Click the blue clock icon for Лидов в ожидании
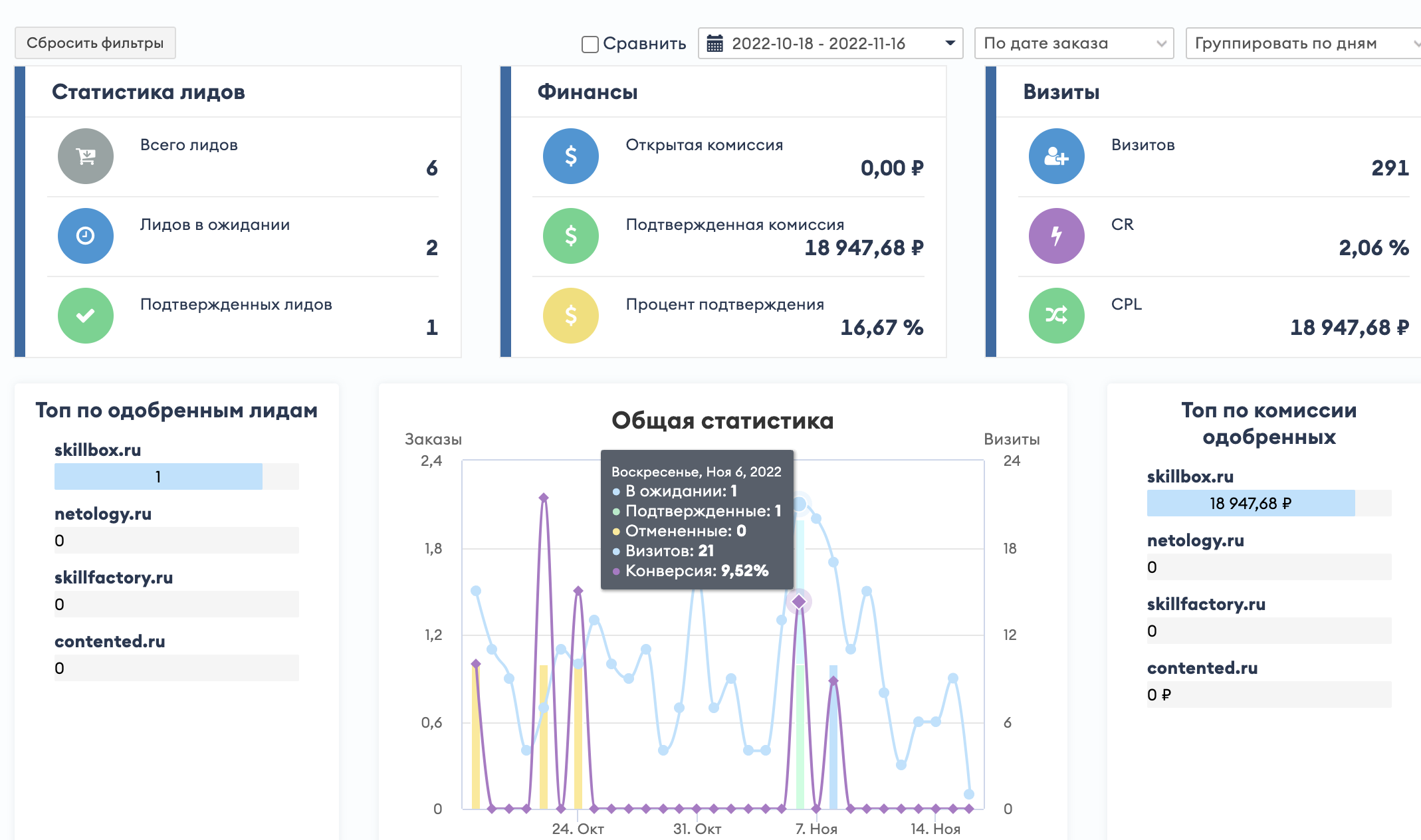 [86, 236]
